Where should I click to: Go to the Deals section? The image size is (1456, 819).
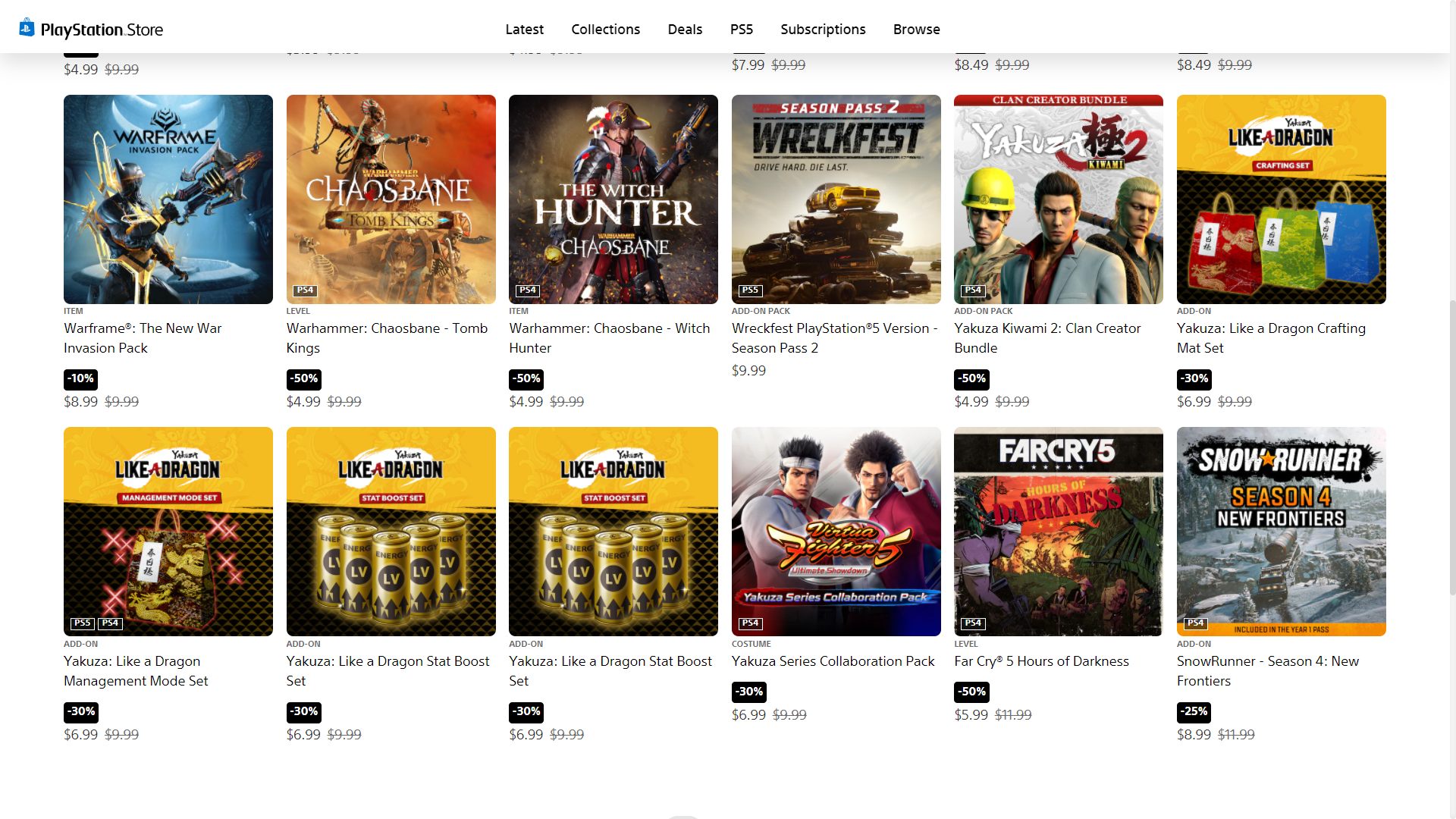coord(685,30)
